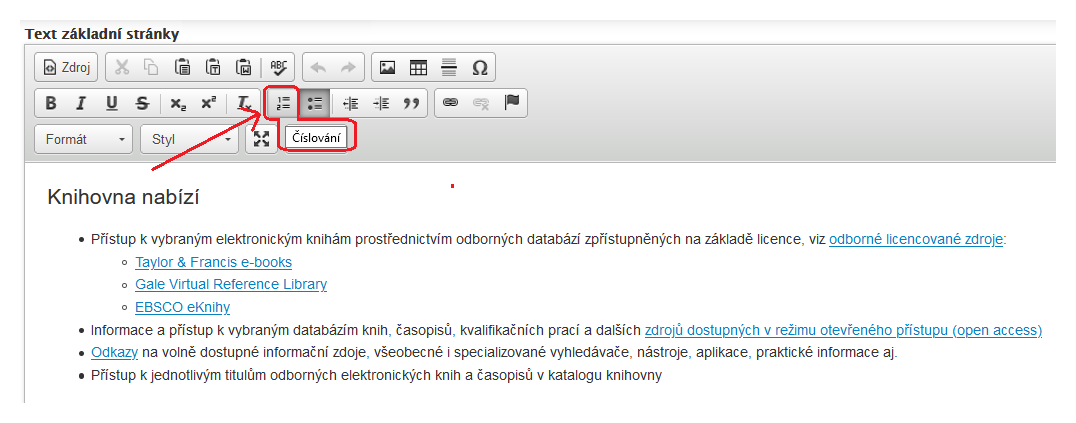Viewport: 1076px width, 423px height.
Task: Click the Redo arrow
Action: (348, 67)
